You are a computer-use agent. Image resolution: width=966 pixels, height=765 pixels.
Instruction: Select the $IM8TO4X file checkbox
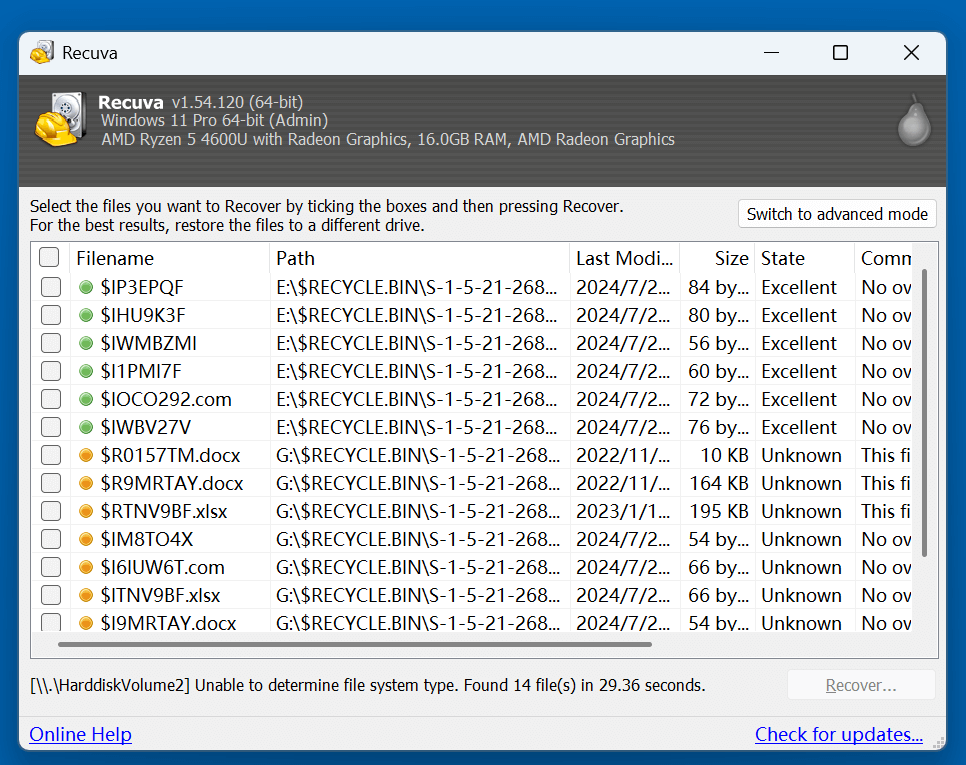coord(50,540)
